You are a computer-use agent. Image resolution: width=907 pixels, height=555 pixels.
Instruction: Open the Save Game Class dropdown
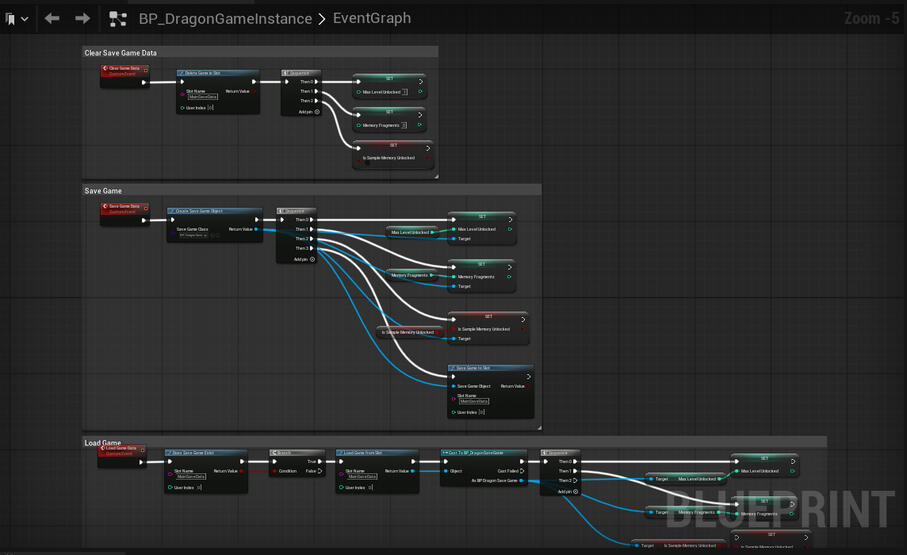coord(193,235)
